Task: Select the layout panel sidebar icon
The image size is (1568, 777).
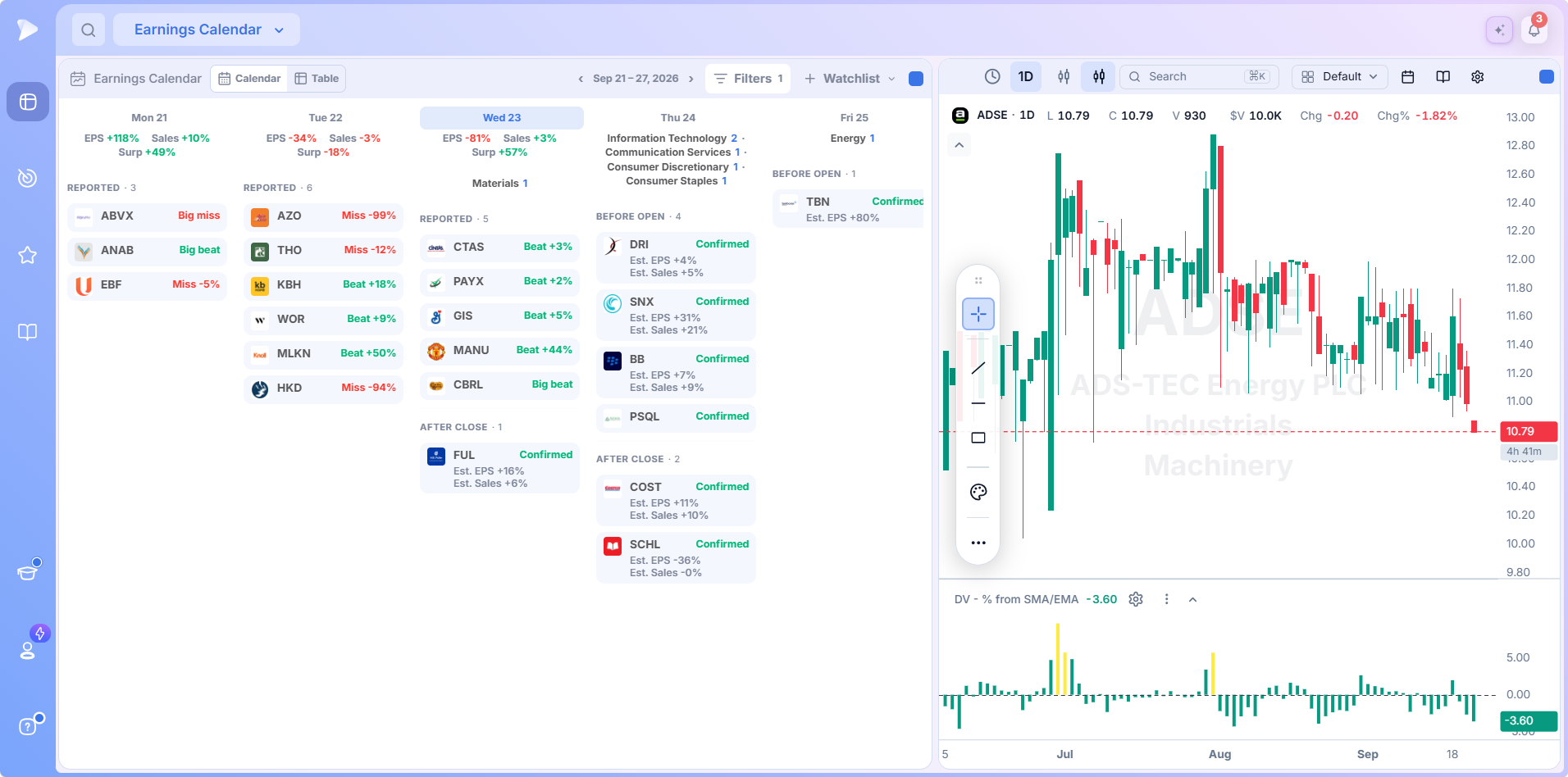Action: coord(28,102)
